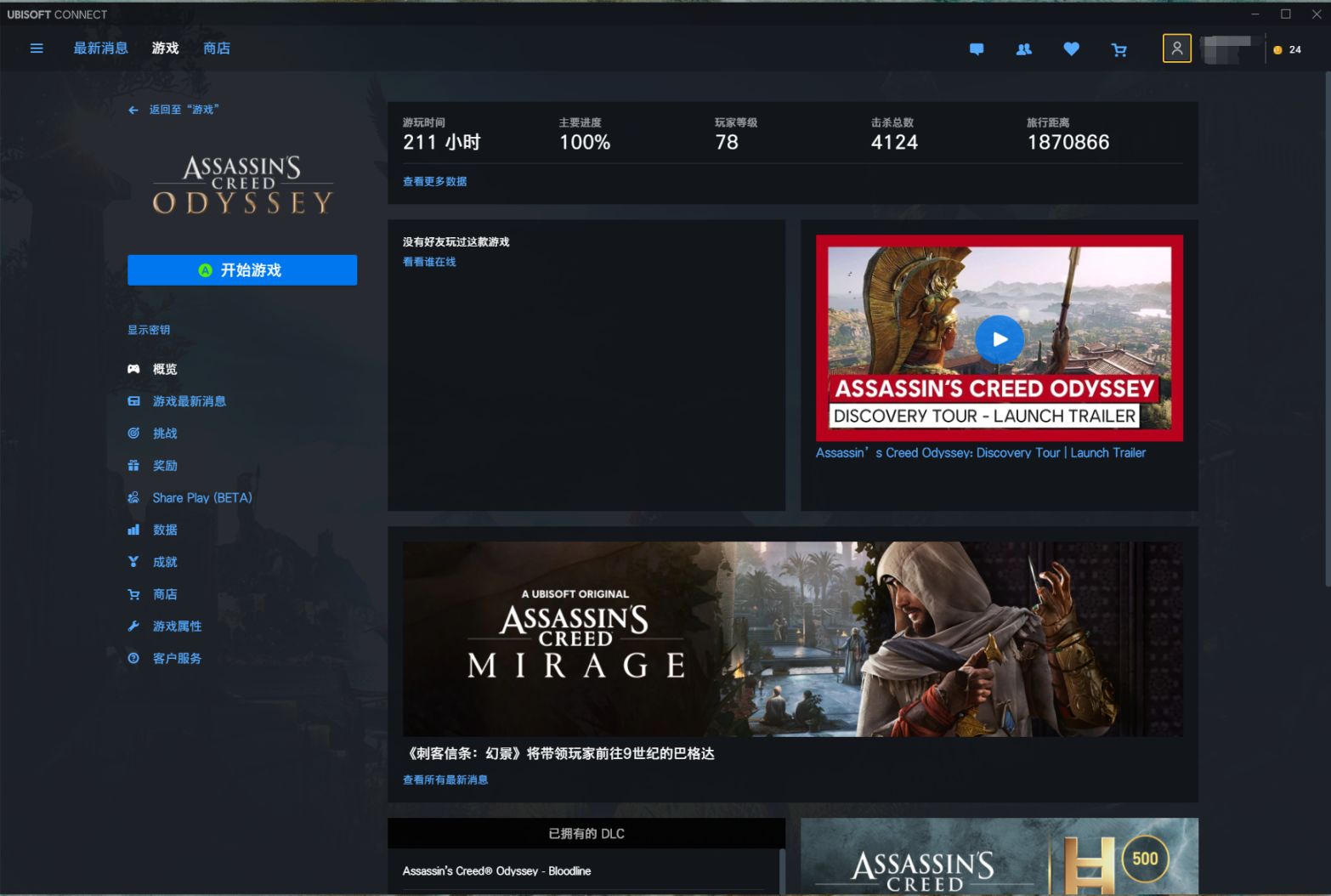Click the 看看谁在线 link
1331x896 pixels.
[429, 262]
